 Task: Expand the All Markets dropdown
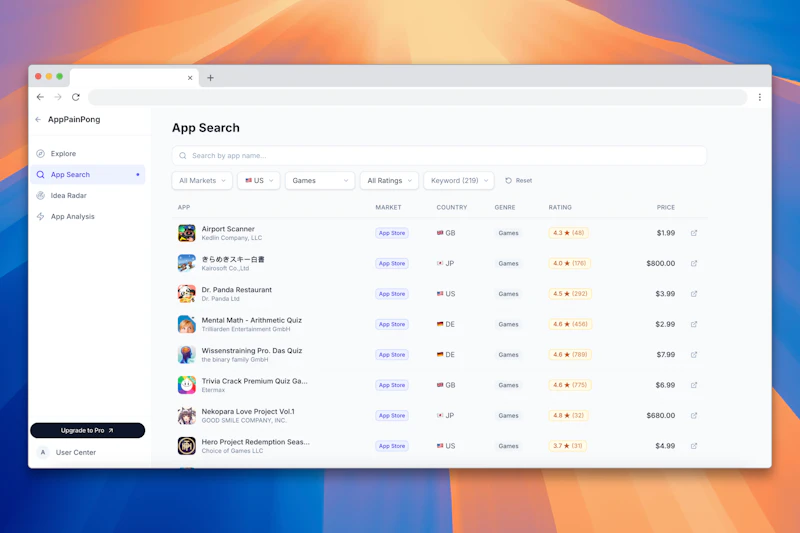point(202,181)
